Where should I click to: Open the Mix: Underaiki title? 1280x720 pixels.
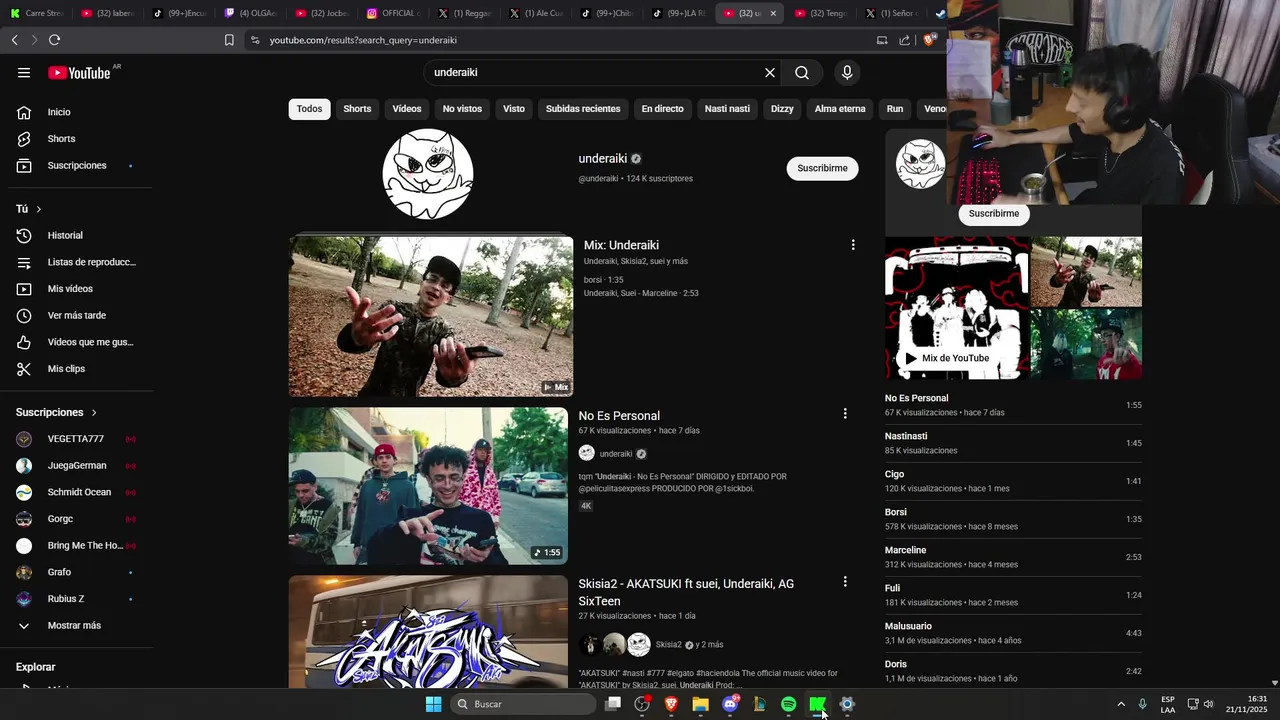[x=621, y=245]
